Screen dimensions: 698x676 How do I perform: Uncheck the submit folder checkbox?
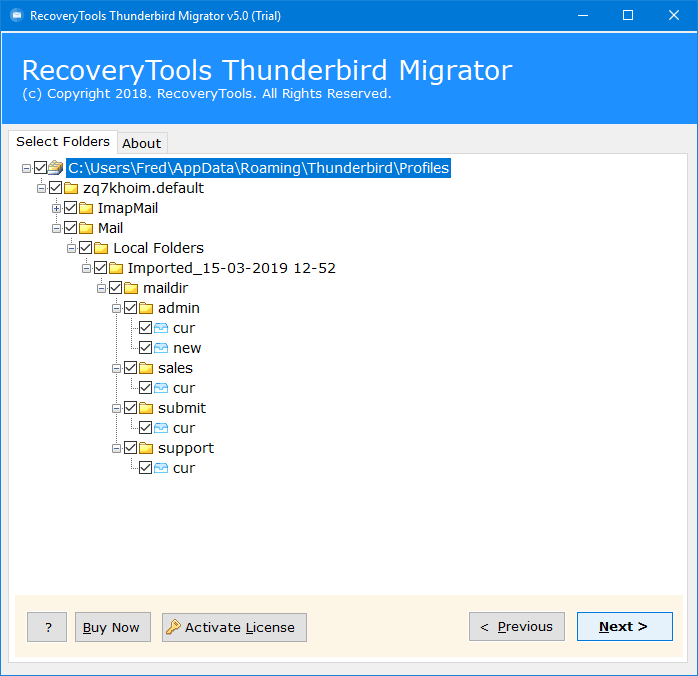[x=130, y=408]
